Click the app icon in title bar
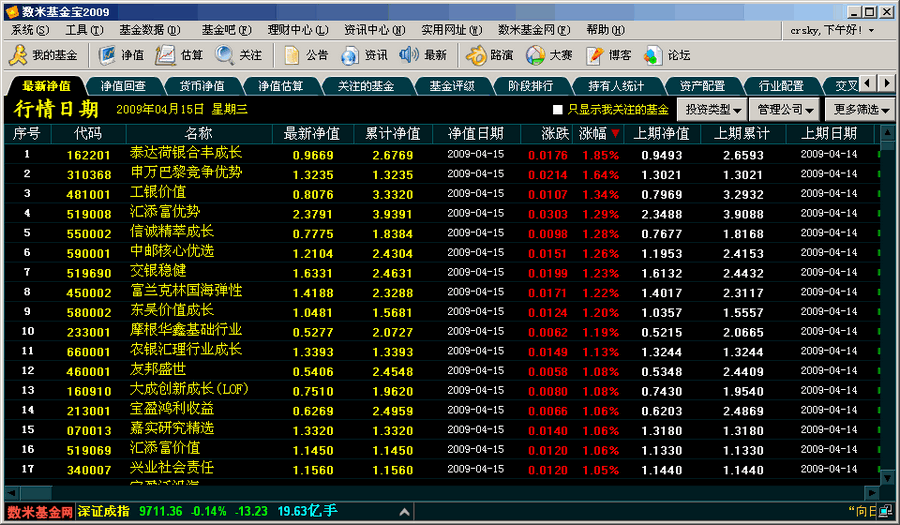900x525 pixels. click(13, 11)
